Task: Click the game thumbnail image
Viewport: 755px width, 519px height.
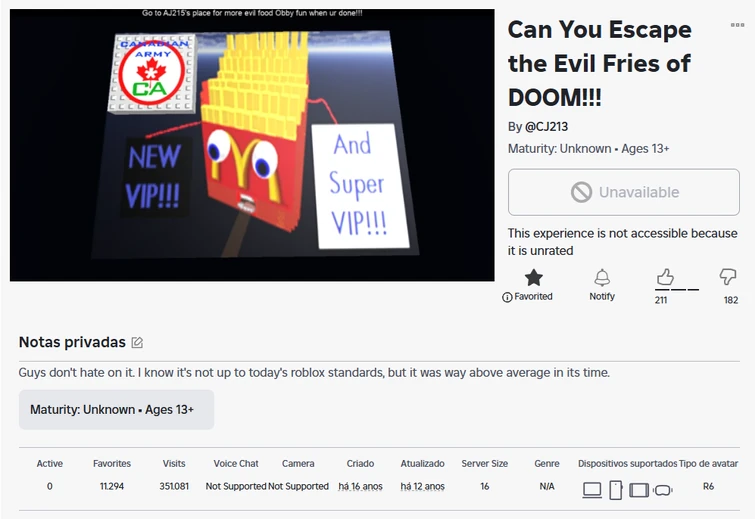Action: (252, 145)
